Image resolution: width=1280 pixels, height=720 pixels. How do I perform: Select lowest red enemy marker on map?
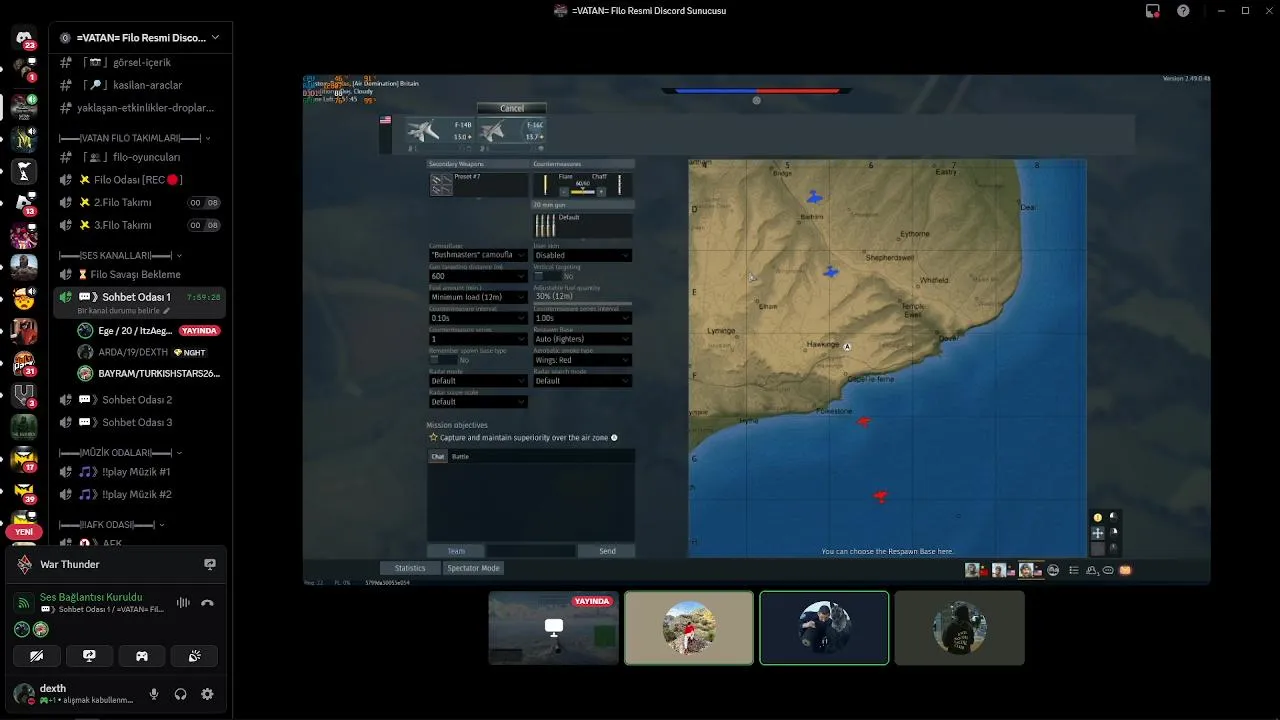(880, 496)
